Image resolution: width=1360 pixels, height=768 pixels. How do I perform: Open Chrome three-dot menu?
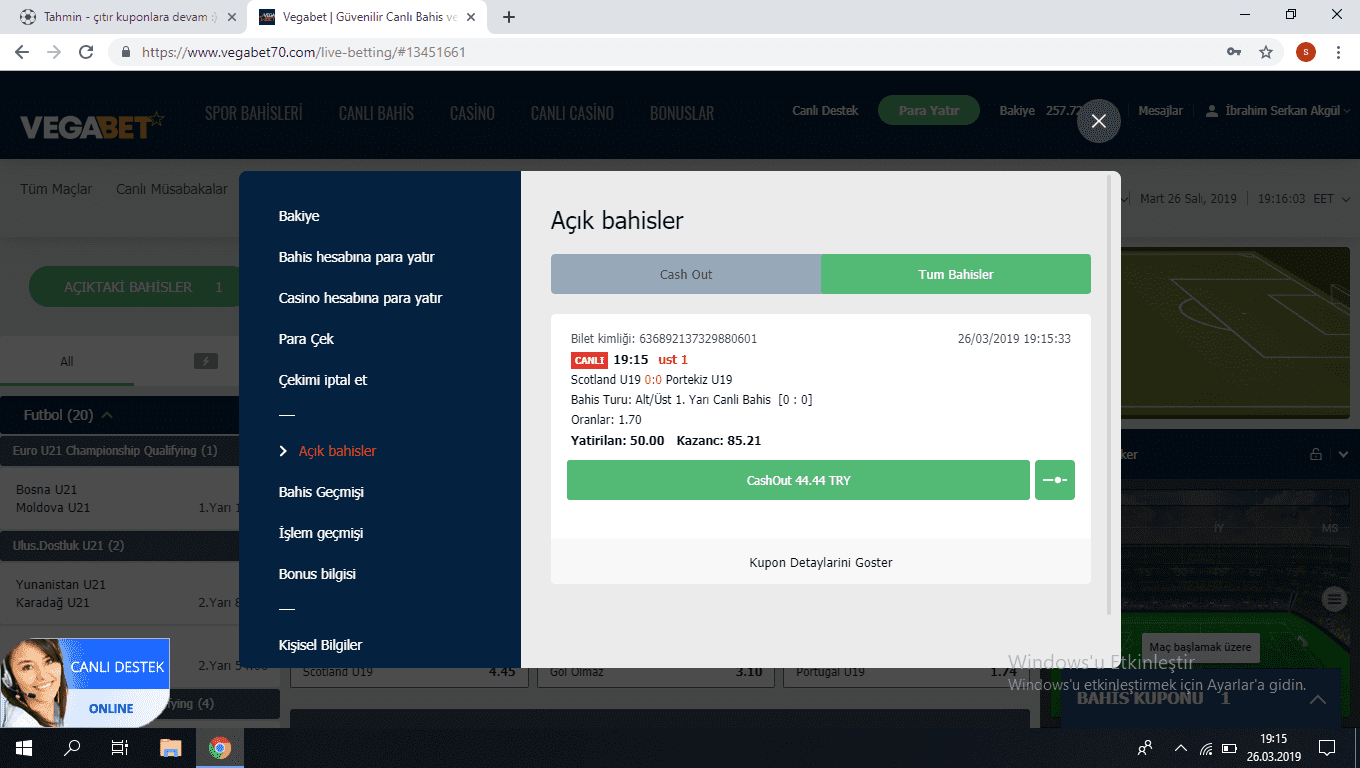[1338, 52]
